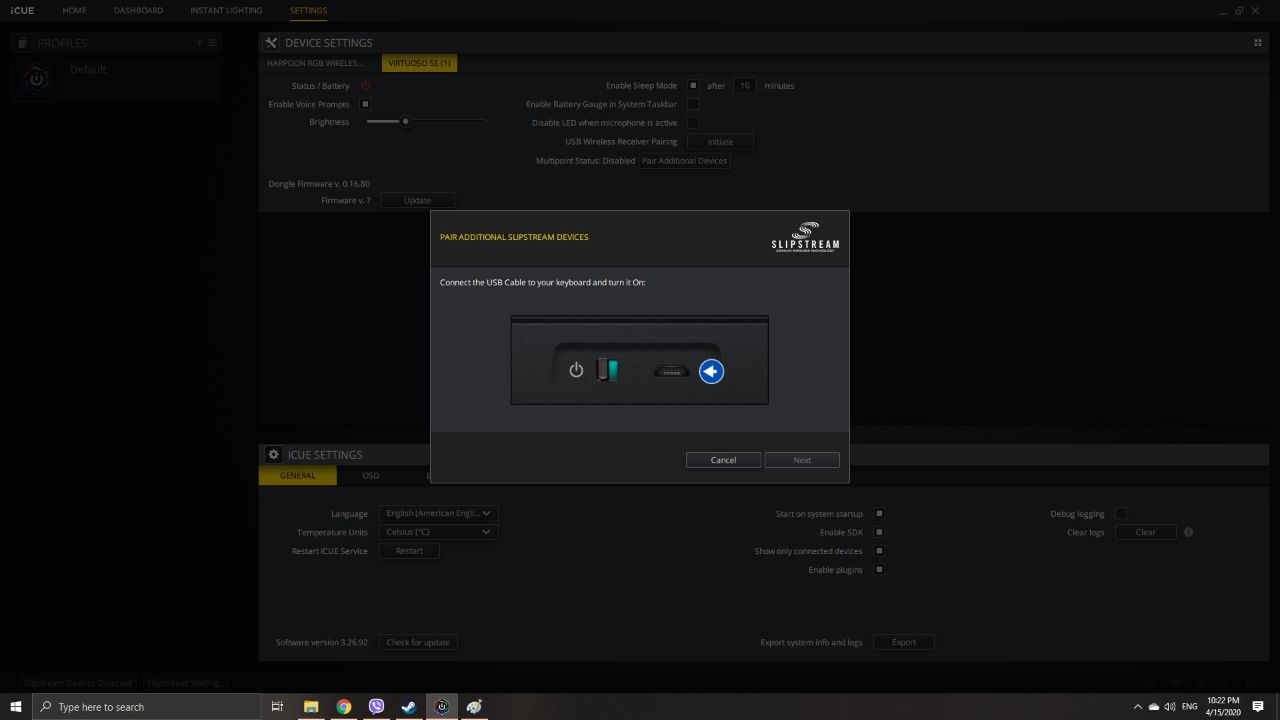The height and width of the screenshot is (720, 1280).
Task: Open Steam from the taskbar
Action: pyautogui.click(x=409, y=707)
